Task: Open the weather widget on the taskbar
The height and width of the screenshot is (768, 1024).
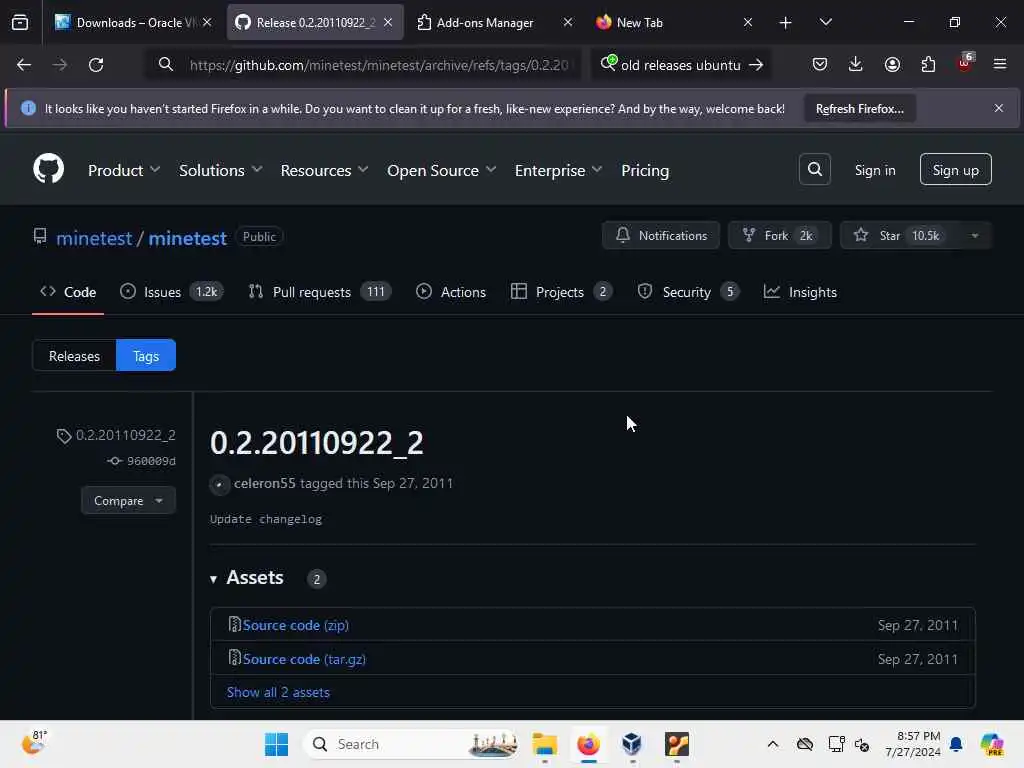Action: (34, 743)
